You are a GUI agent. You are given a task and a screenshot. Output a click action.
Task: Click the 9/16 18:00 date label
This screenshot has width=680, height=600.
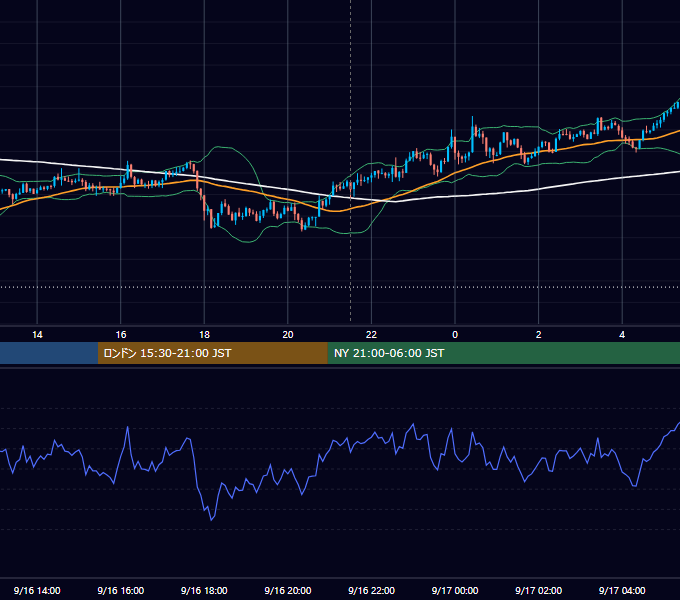pos(204,590)
